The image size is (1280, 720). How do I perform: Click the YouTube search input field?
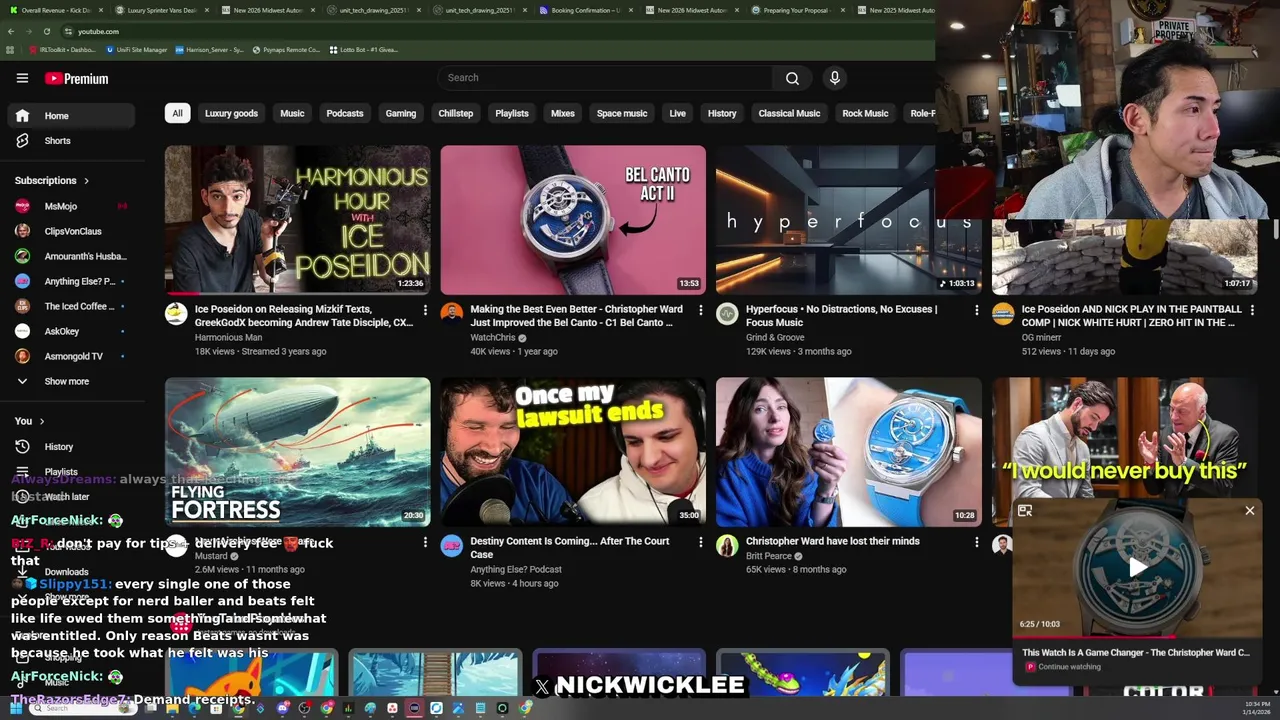(x=604, y=78)
